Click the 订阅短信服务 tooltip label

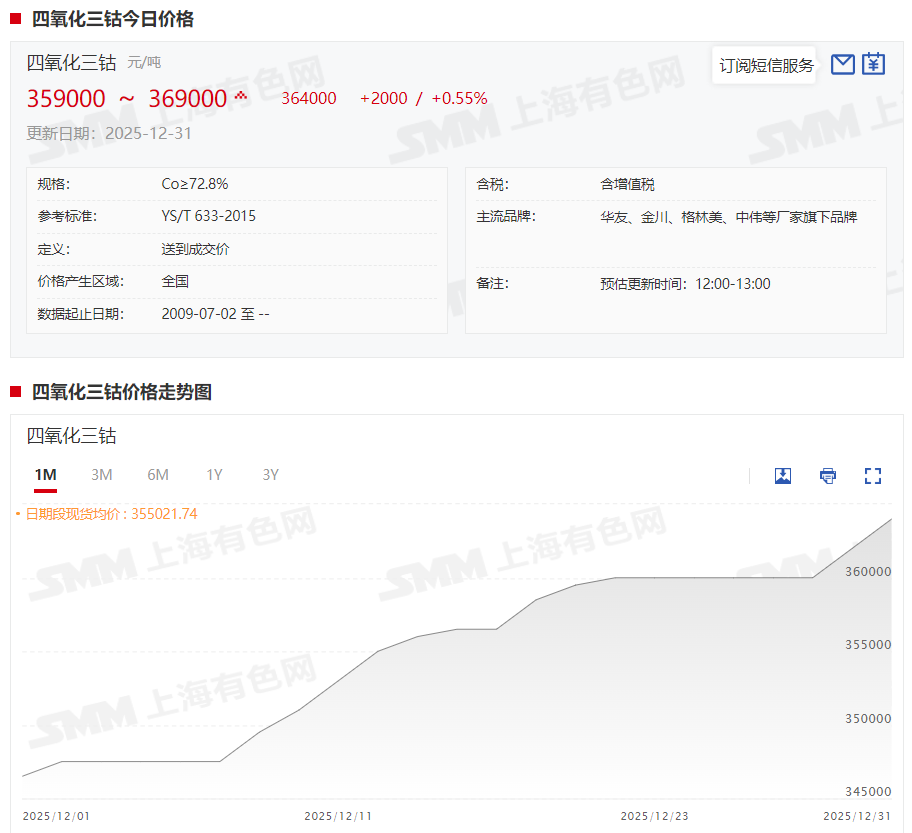click(x=766, y=66)
